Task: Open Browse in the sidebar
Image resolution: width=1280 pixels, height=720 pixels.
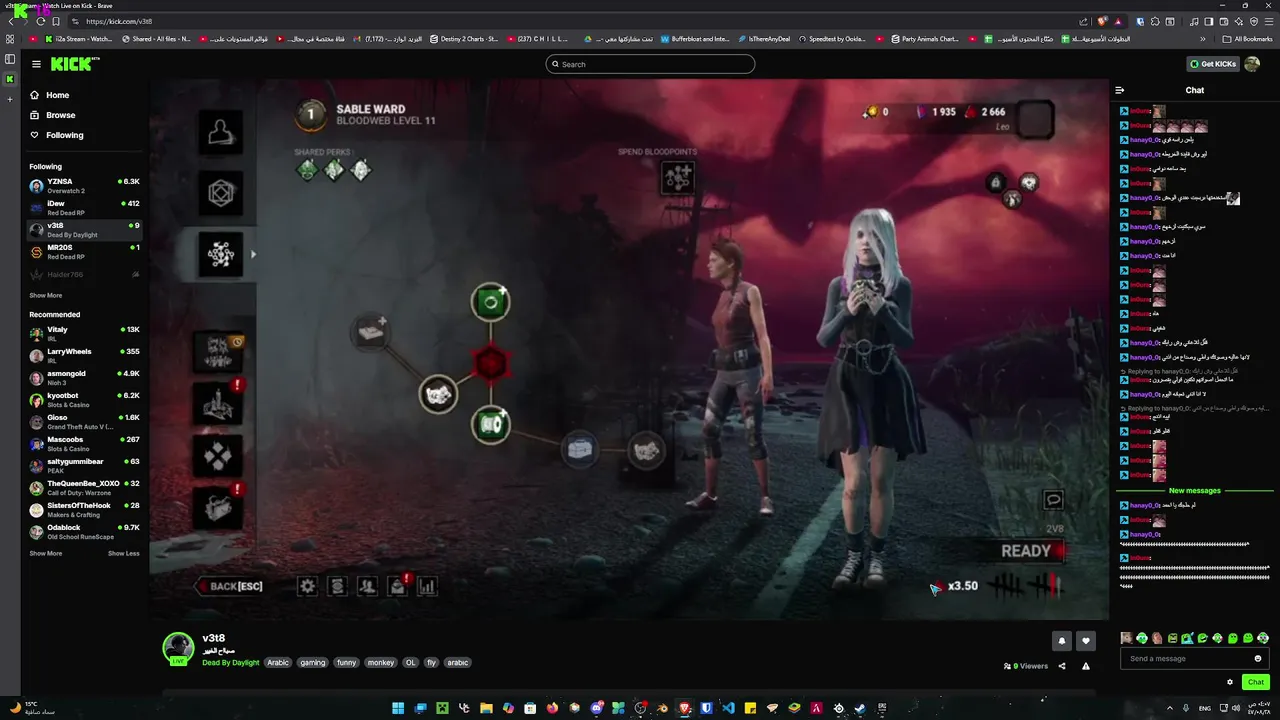Action: coord(53,115)
